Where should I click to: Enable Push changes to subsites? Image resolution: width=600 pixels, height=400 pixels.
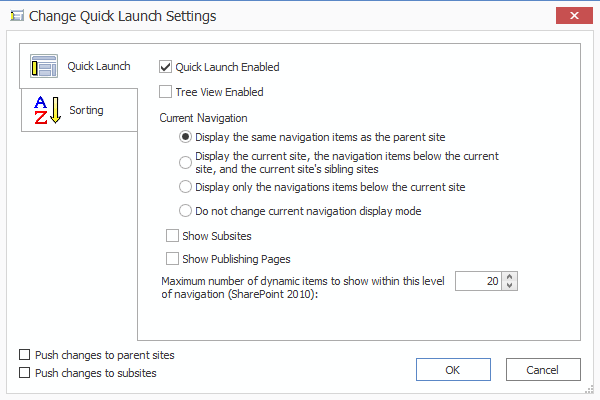tap(25, 373)
